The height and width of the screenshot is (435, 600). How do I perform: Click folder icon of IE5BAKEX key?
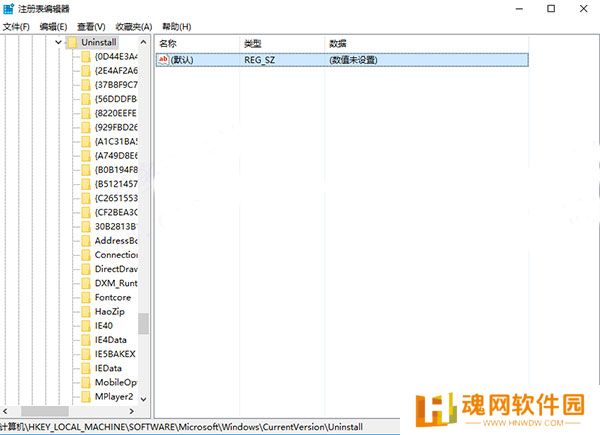pos(86,354)
